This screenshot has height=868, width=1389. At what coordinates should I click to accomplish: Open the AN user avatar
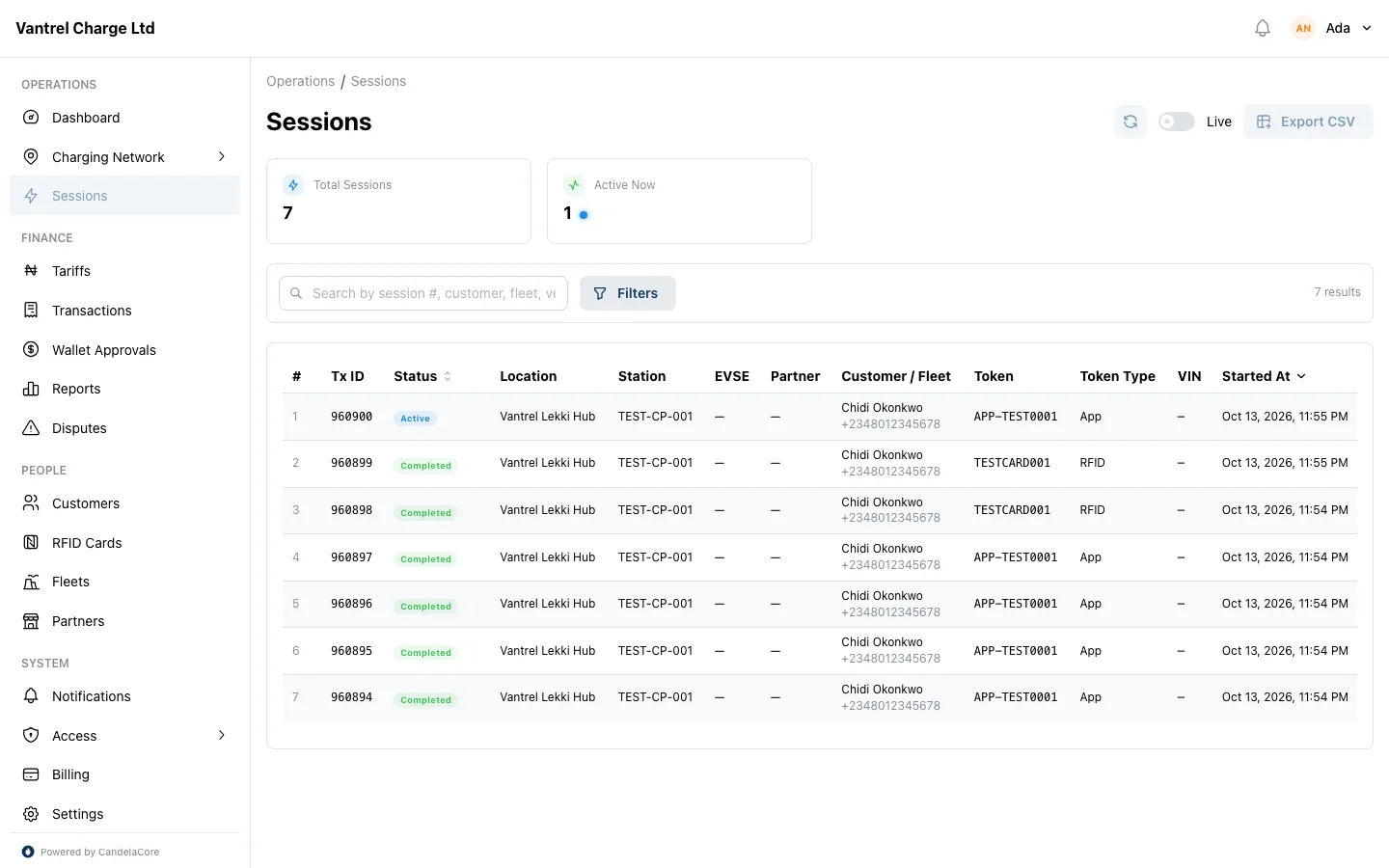1303,28
